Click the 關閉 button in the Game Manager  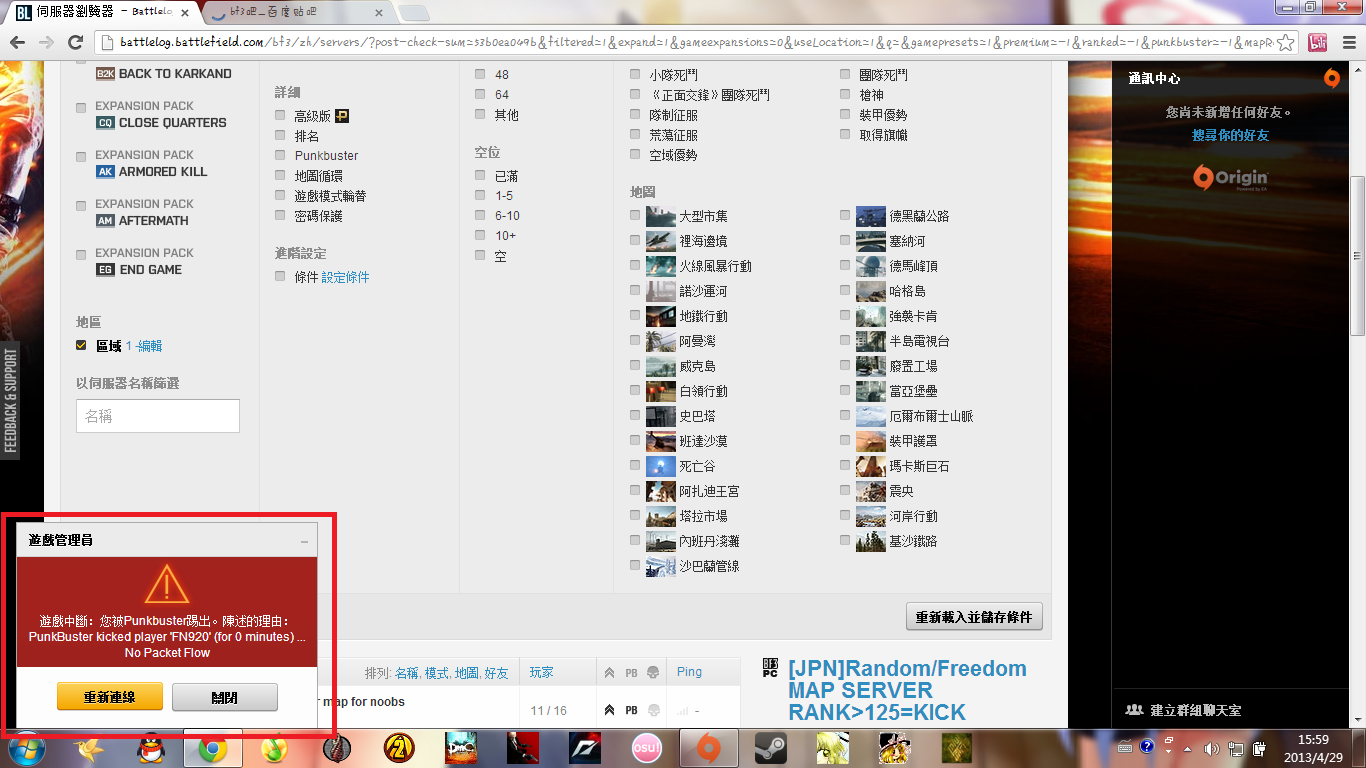click(x=225, y=697)
